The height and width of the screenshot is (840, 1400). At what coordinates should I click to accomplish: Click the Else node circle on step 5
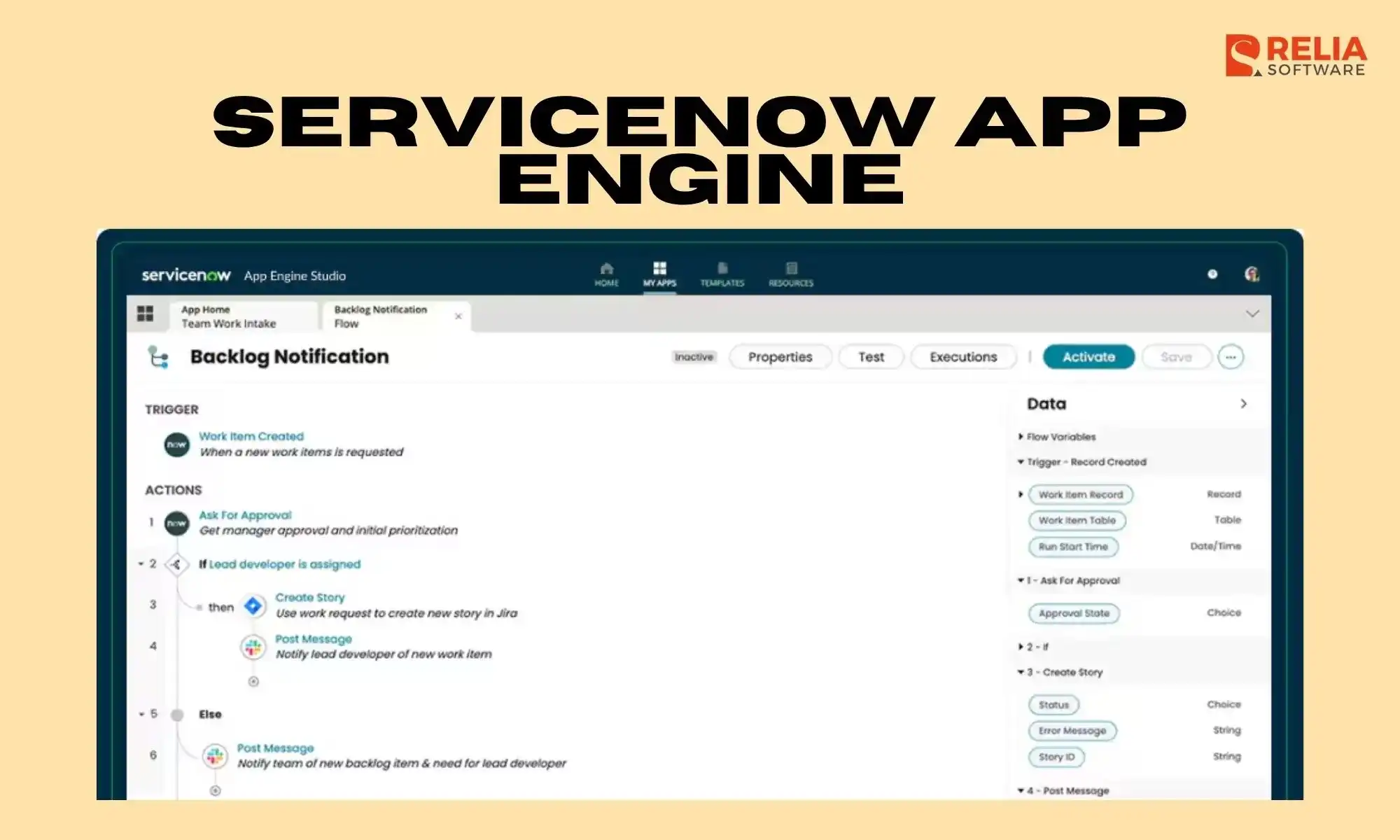[177, 715]
